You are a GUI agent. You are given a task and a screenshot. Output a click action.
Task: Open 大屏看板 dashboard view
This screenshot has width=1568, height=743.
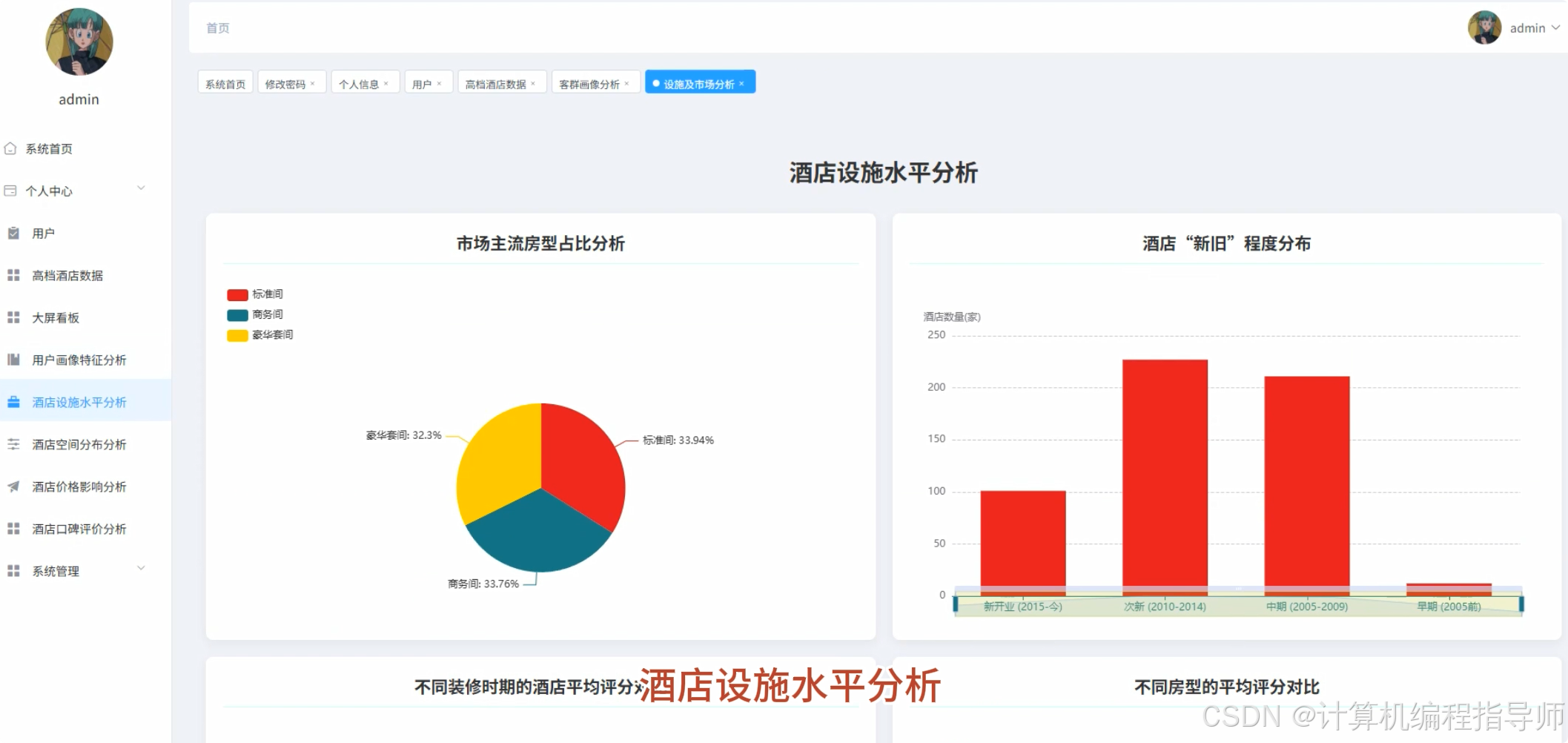[12, 317]
